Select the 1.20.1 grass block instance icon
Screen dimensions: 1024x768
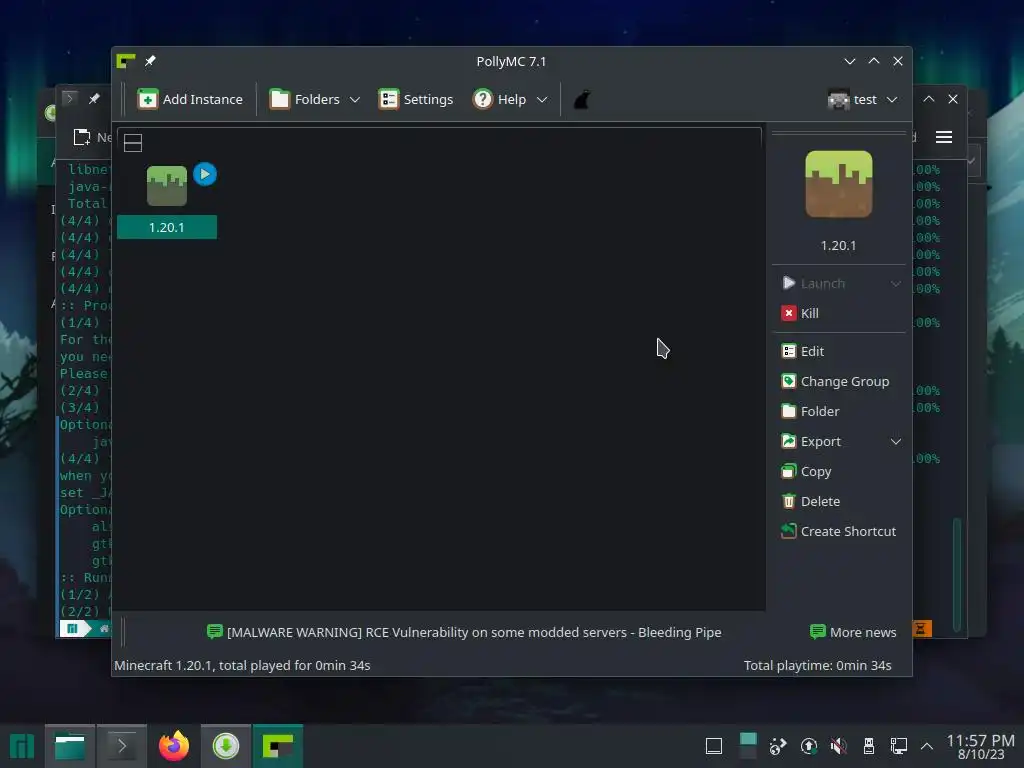(x=167, y=186)
